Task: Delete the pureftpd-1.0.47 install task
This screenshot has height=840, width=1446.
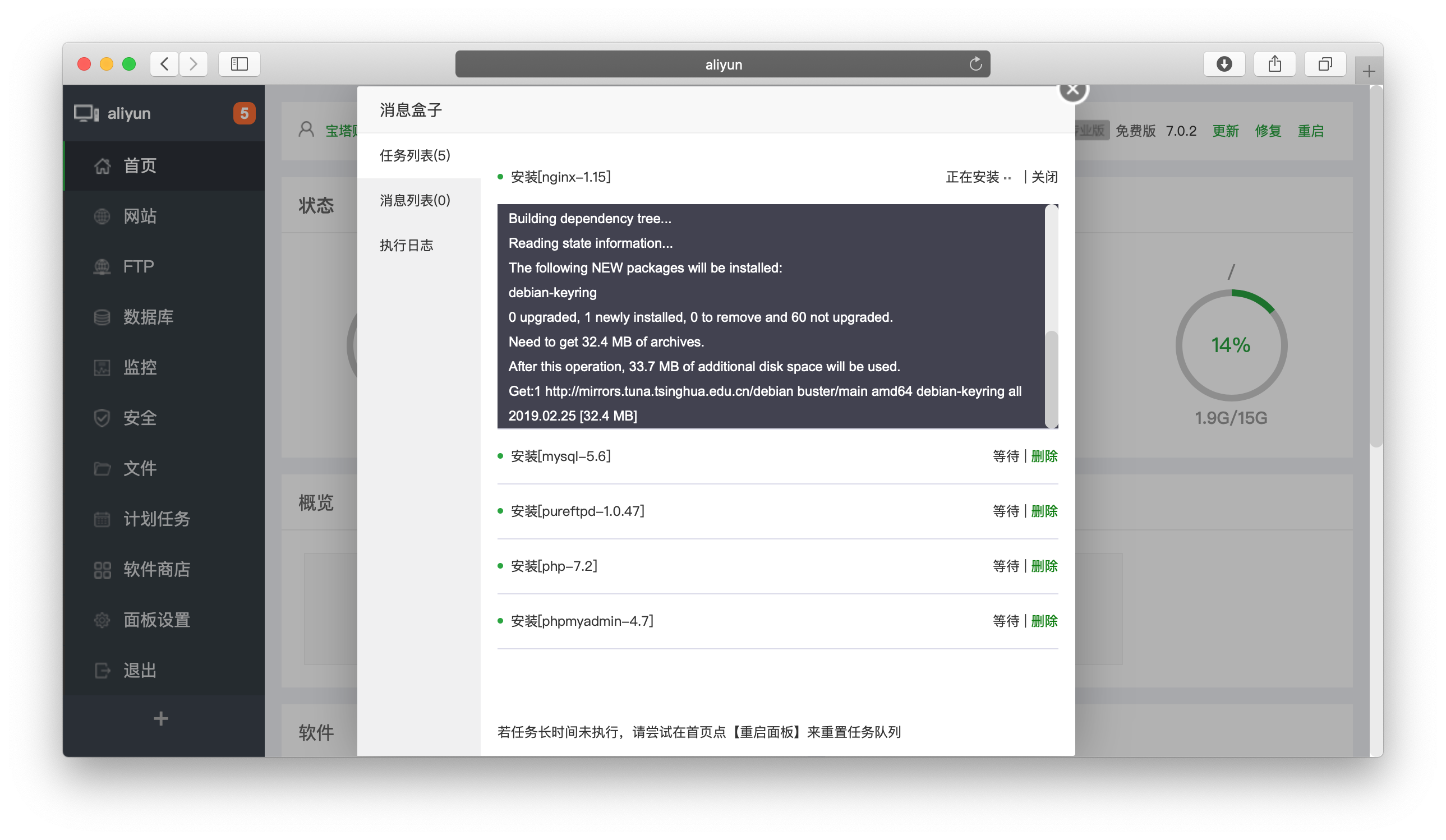Action: [x=1044, y=512]
